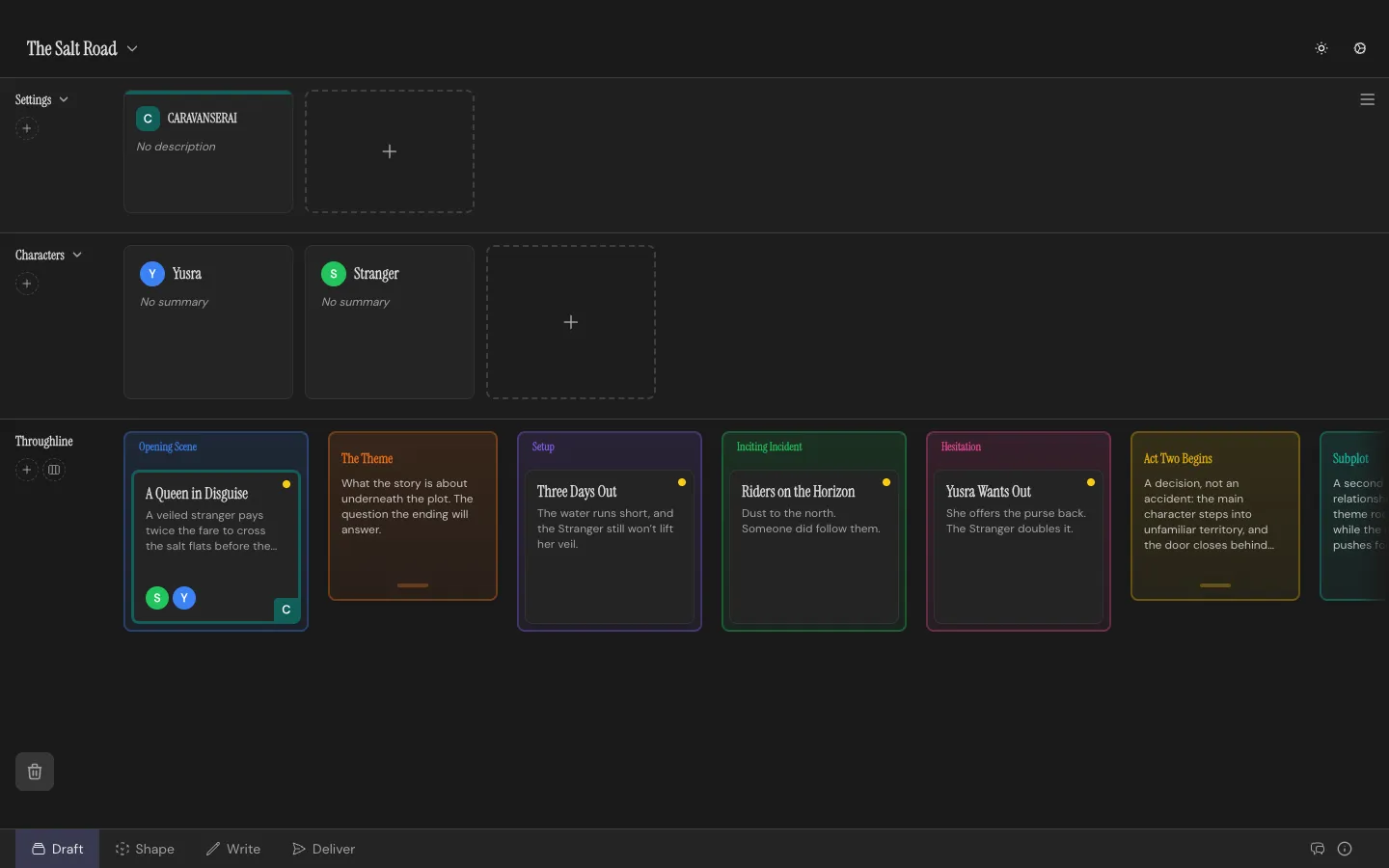Click the Hesitation beat label
1389x868 pixels.
pyautogui.click(x=961, y=447)
